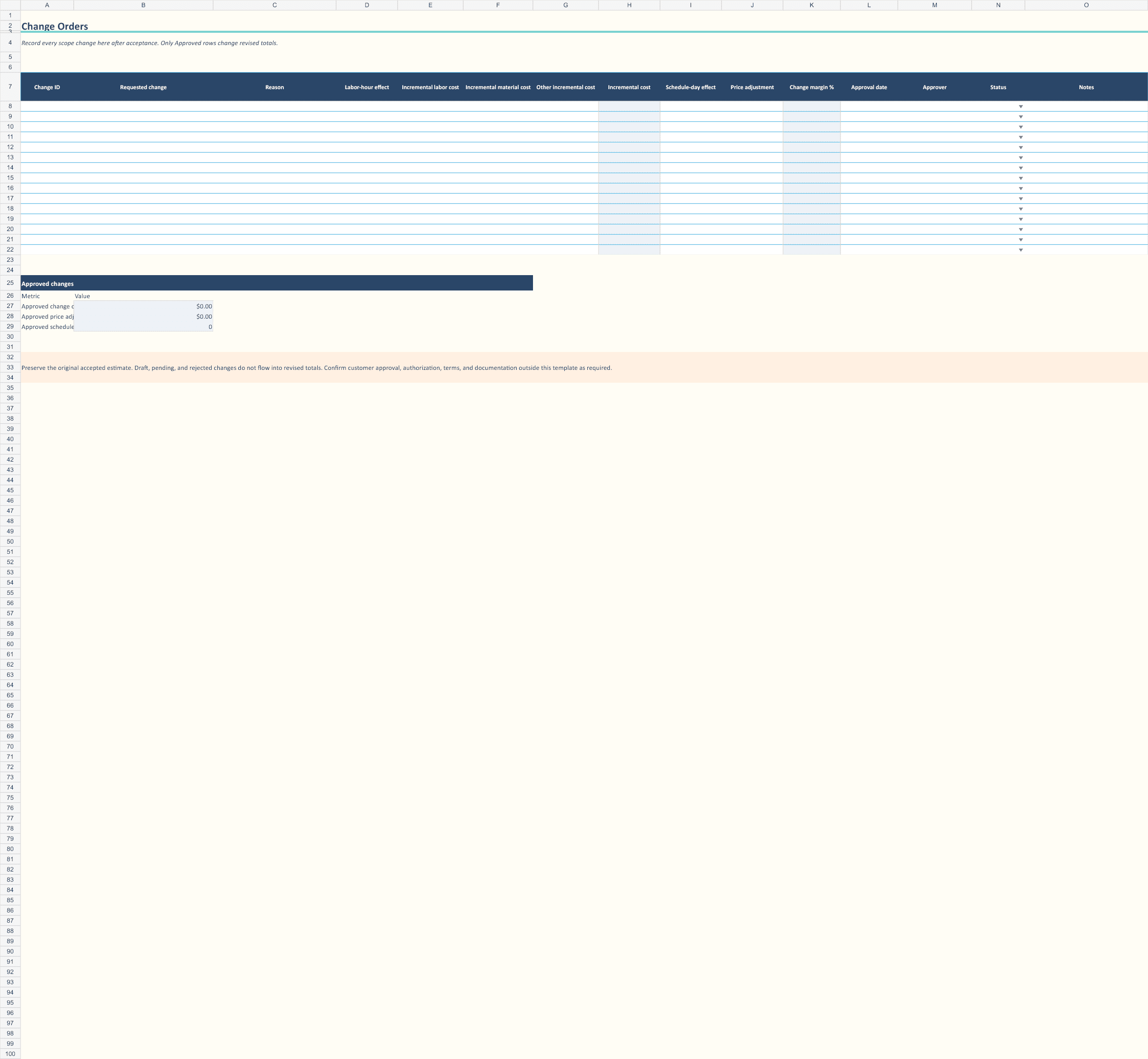Select row 7 header number

[10, 87]
